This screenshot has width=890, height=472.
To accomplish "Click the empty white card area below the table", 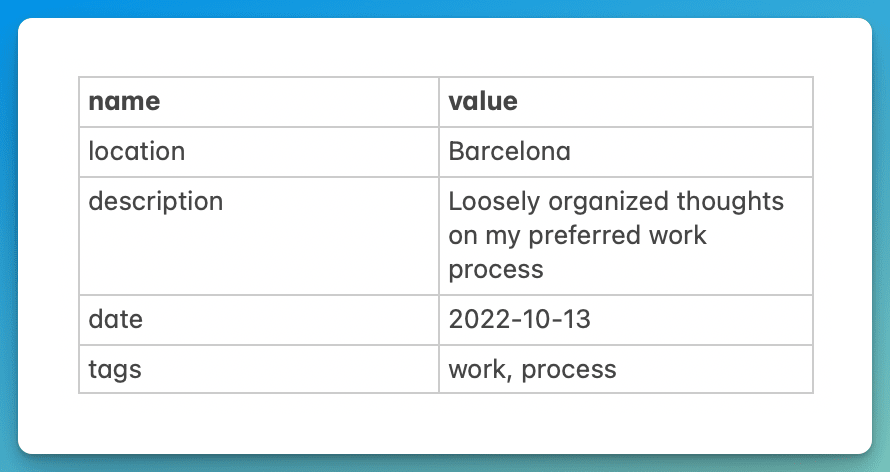I will click(x=445, y=423).
